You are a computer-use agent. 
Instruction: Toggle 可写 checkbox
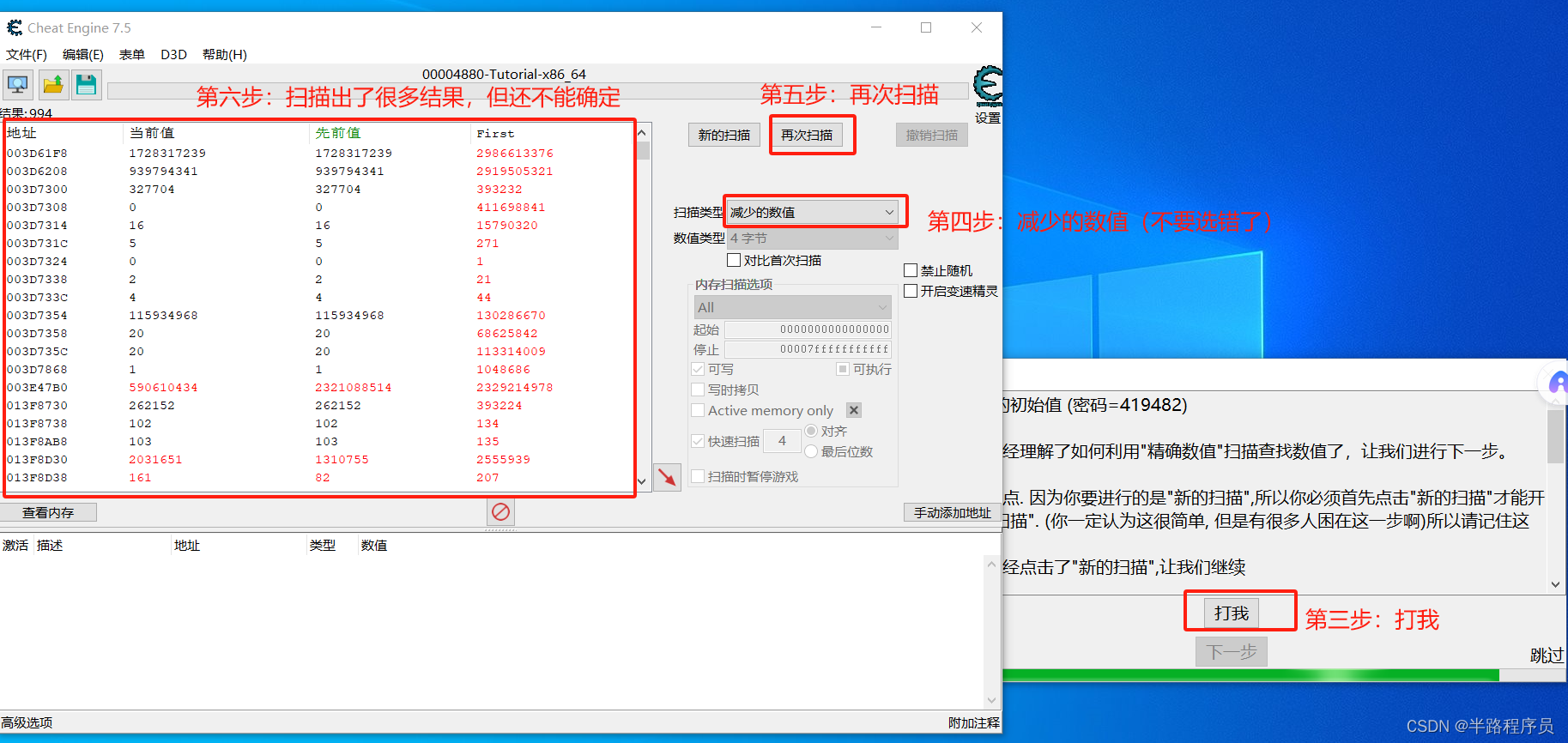click(x=698, y=369)
